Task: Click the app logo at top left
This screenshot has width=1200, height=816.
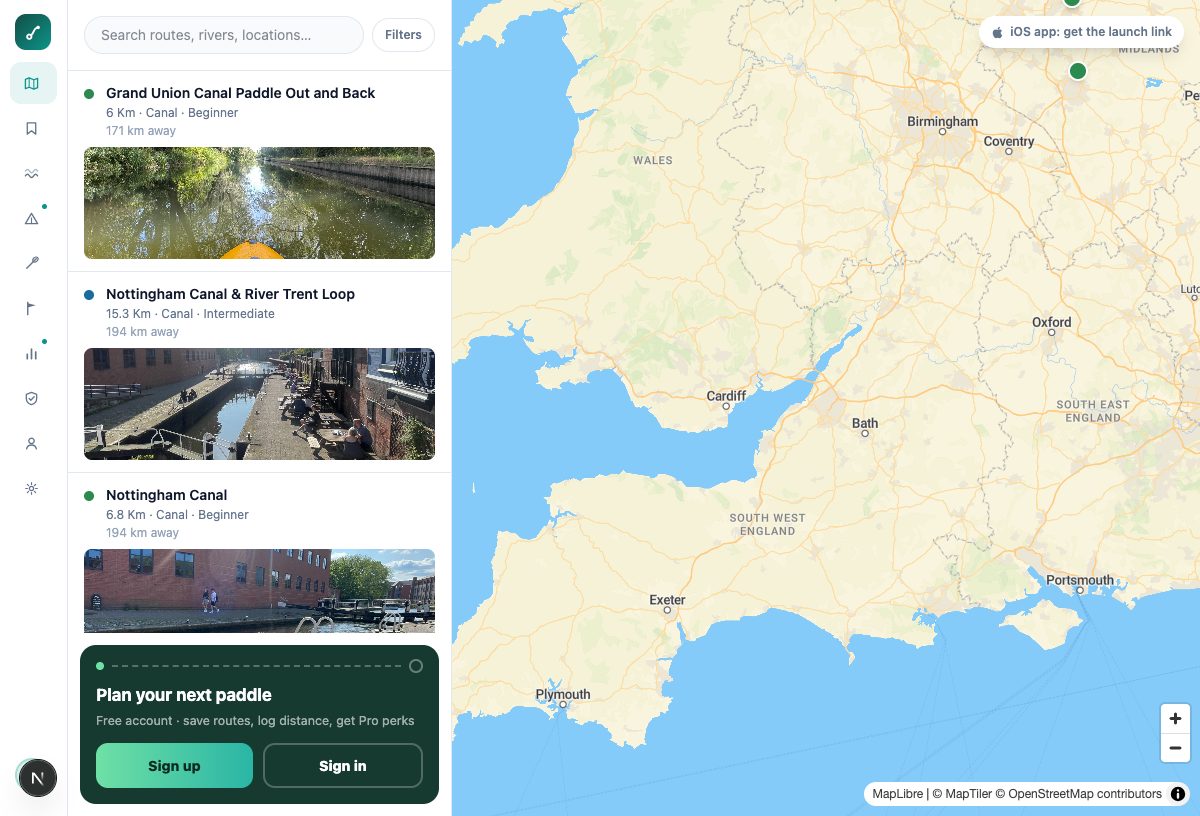Action: coord(33,33)
